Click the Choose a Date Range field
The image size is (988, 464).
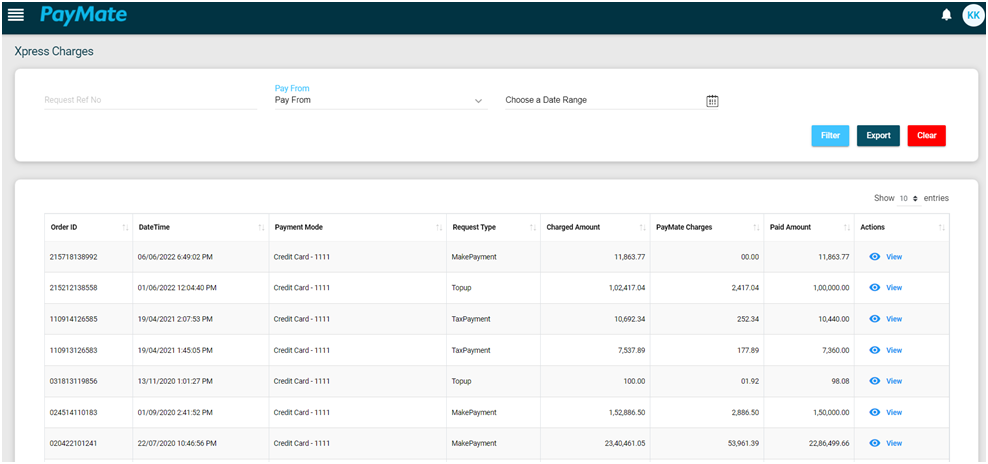click(612, 100)
